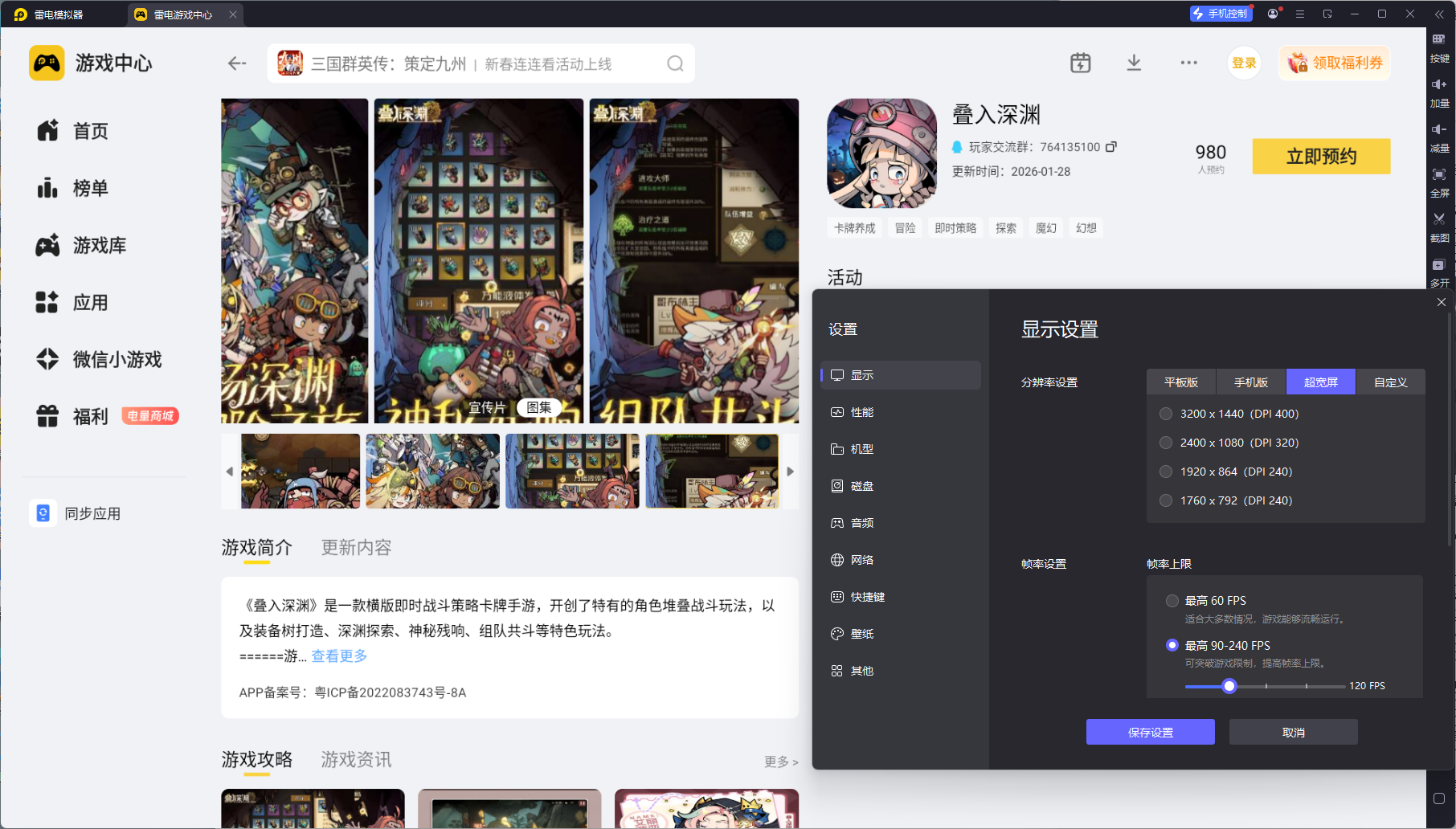Open the hamburger menu in title bar
This screenshot has height=829, width=1456.
1300,14
